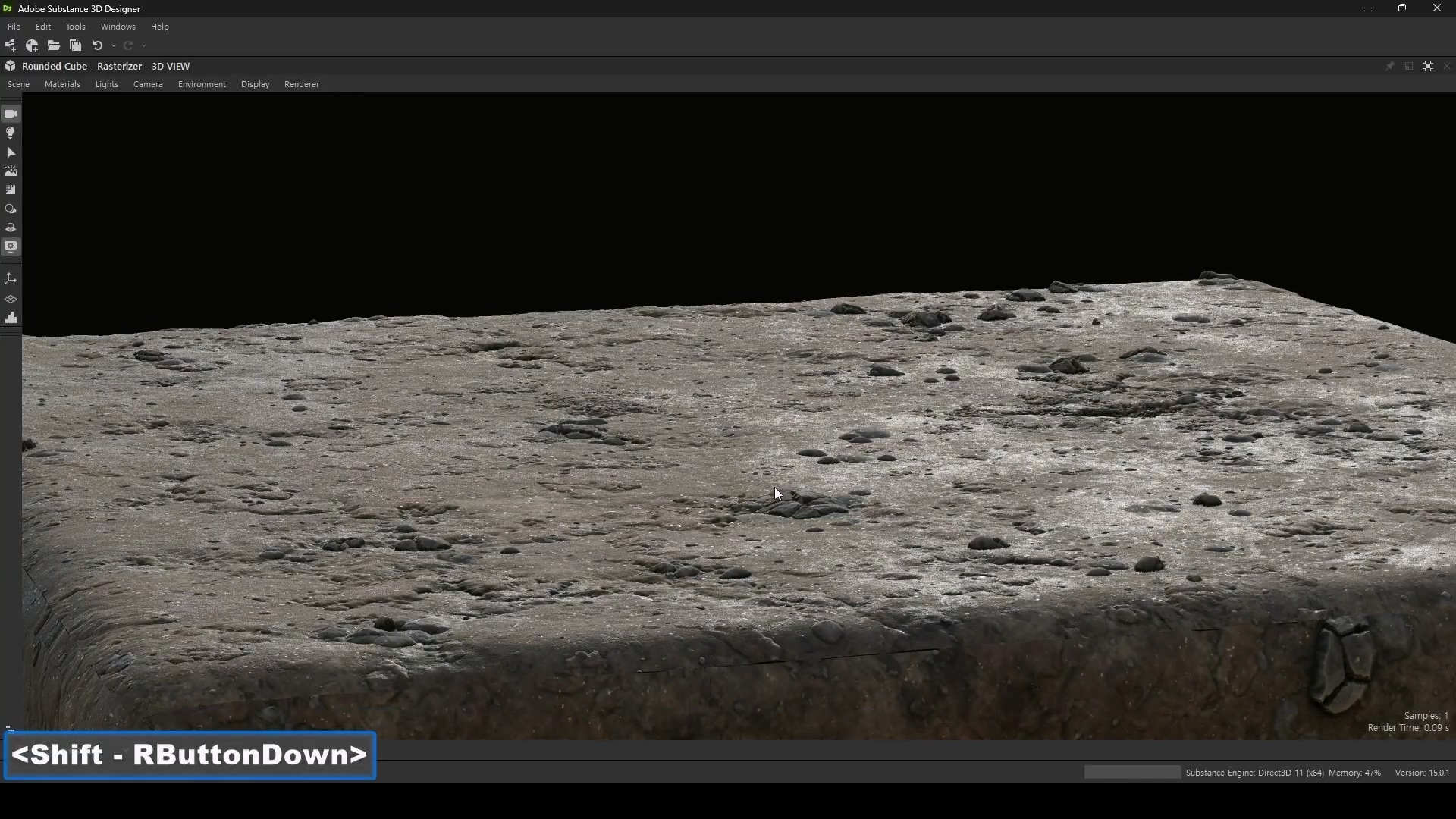Select the camera tool in left toolbar
This screenshot has width=1456, height=819.
coord(11,114)
